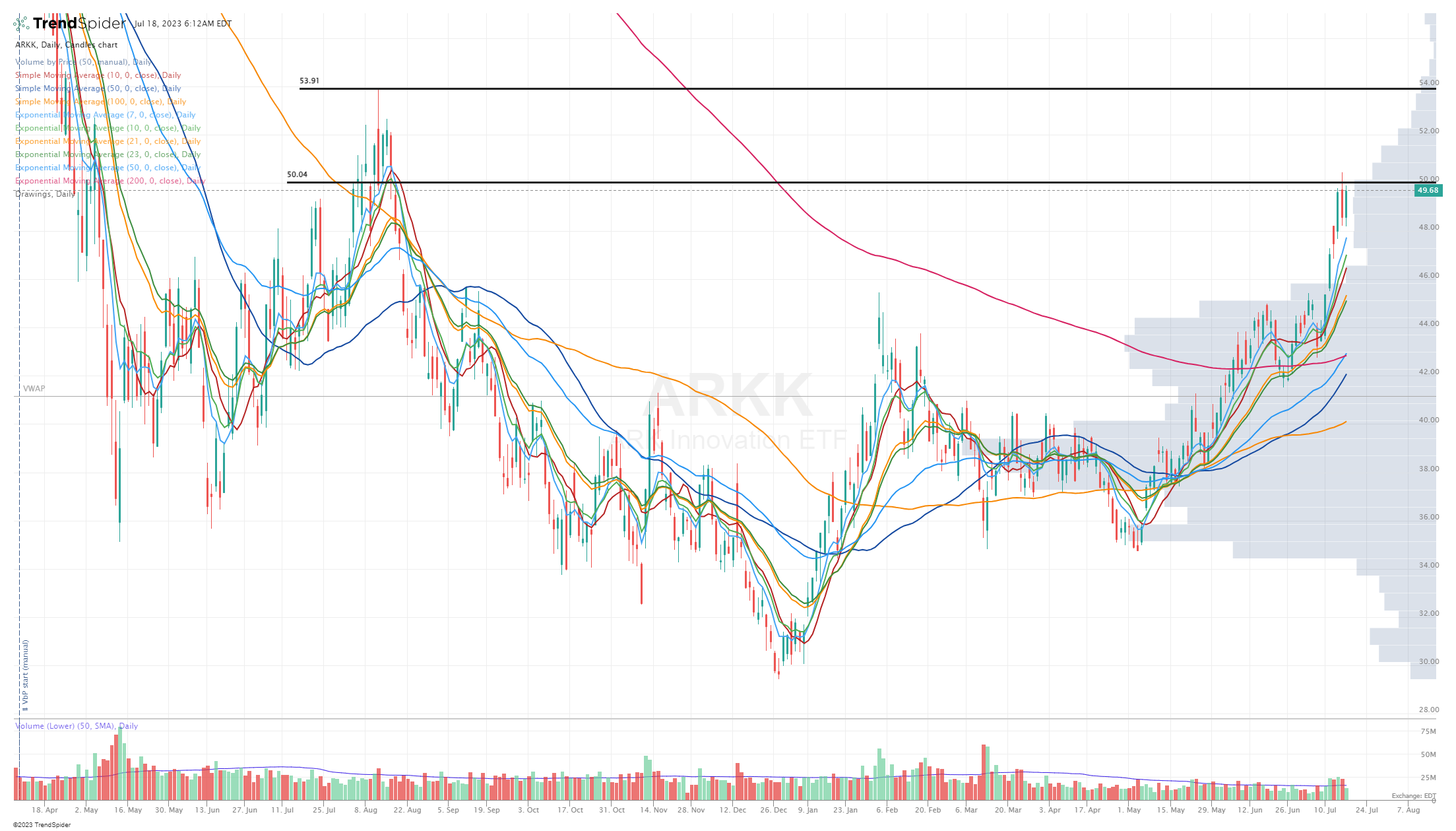Select Volume by Price (50, manual) legend entry

coord(84,62)
